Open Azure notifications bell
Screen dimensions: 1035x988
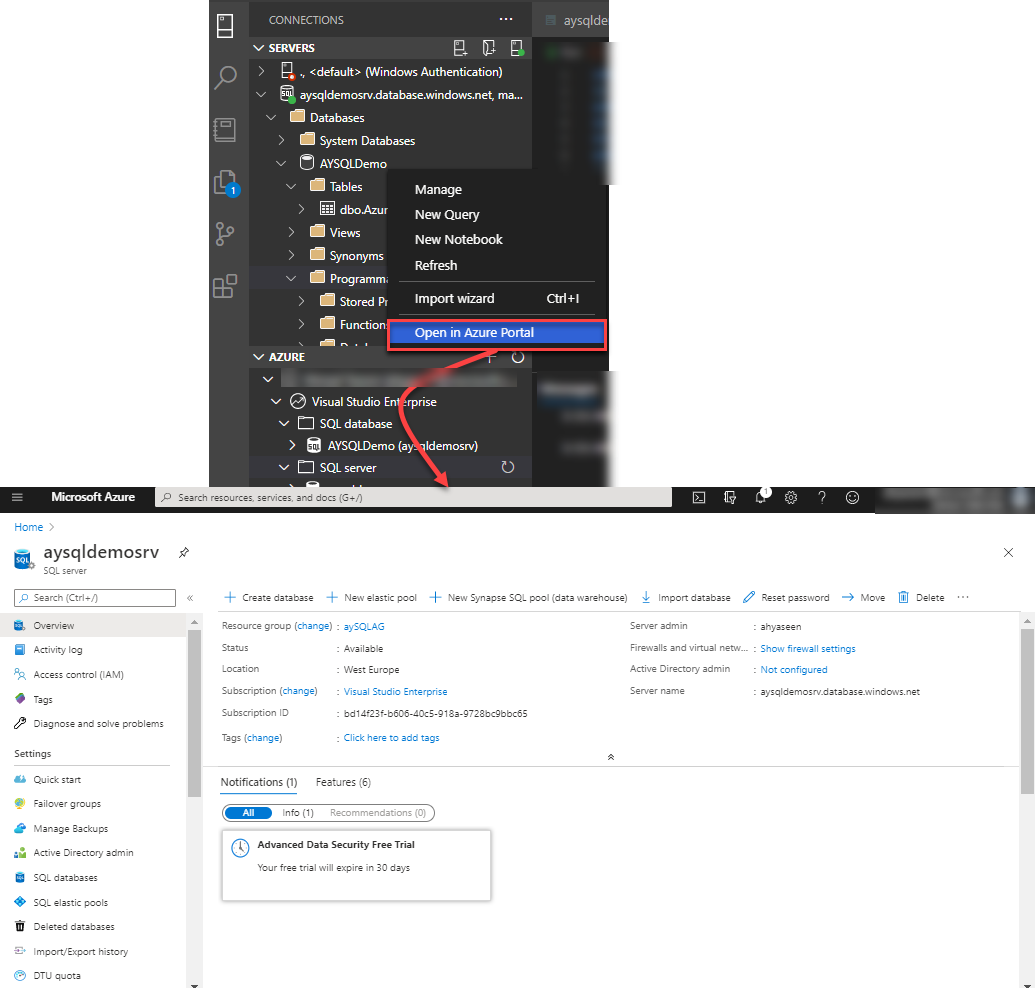point(761,497)
